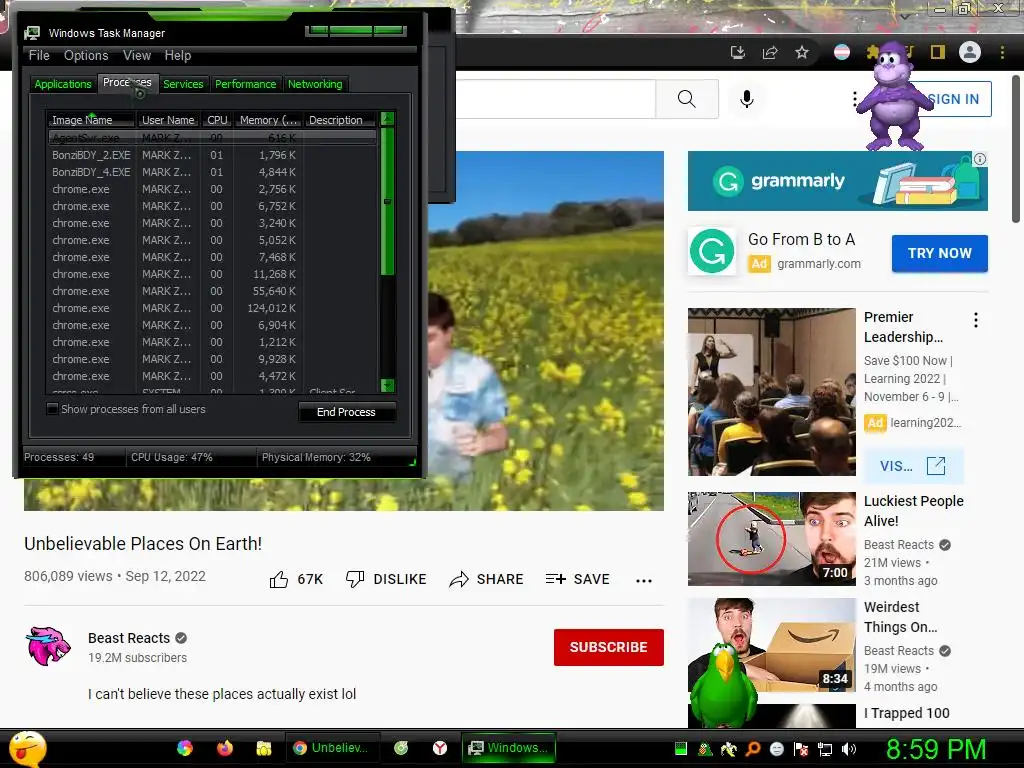Switch to the Networking tab
Viewport: 1024px width, 768px height.
[315, 84]
